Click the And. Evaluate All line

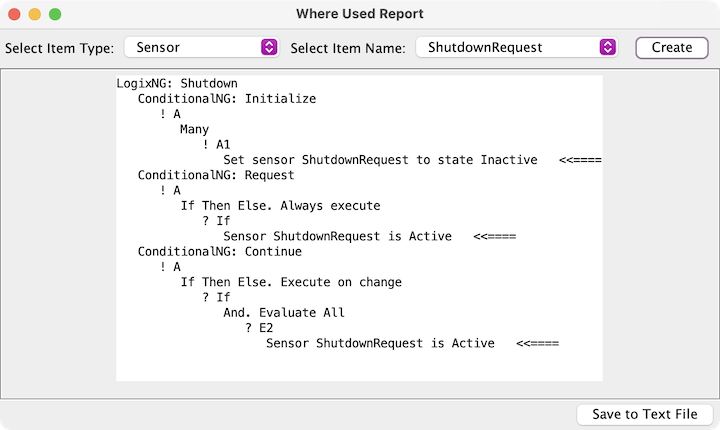pyautogui.click(x=283, y=313)
